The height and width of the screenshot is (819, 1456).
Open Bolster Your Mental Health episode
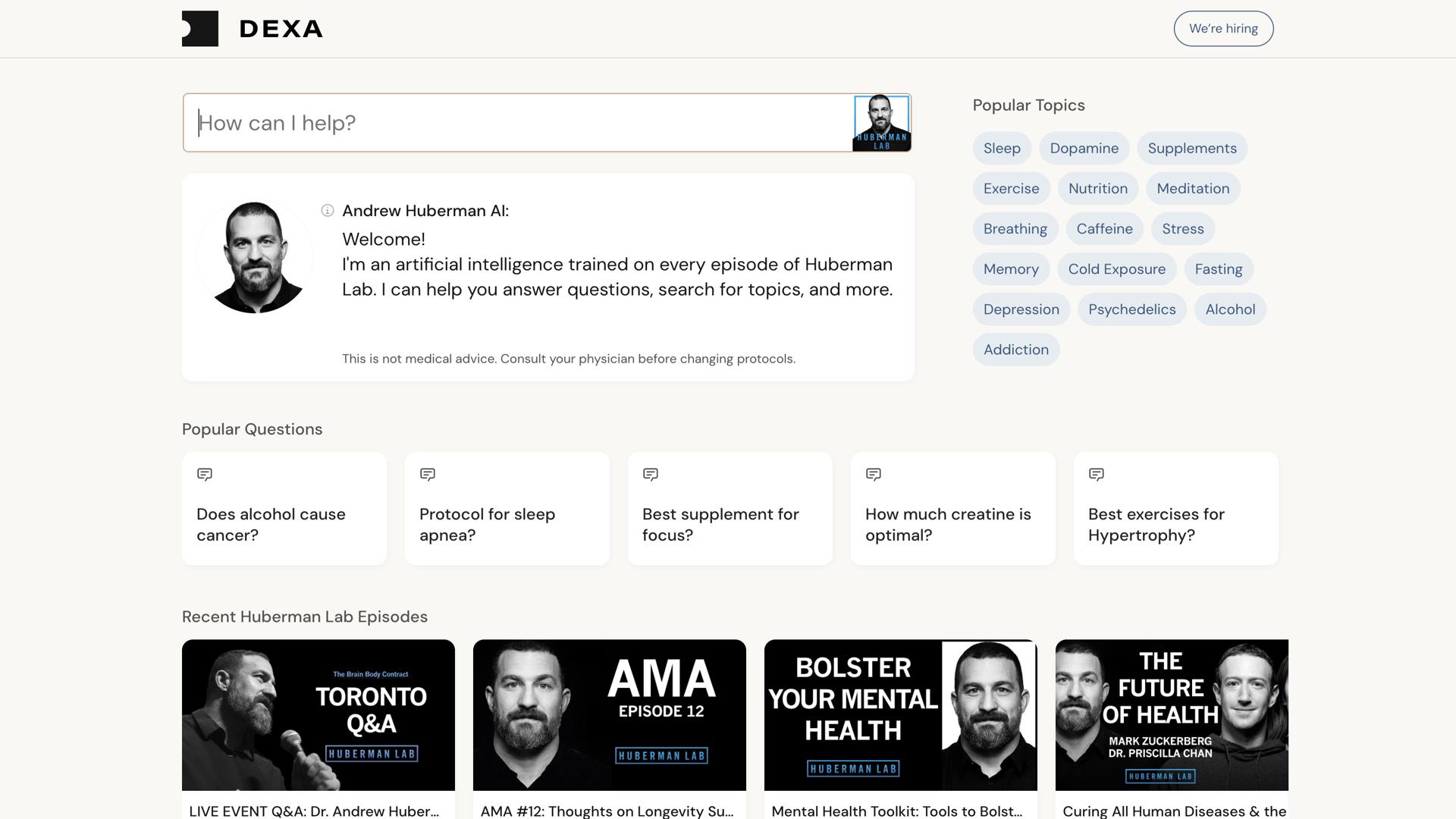pos(900,714)
